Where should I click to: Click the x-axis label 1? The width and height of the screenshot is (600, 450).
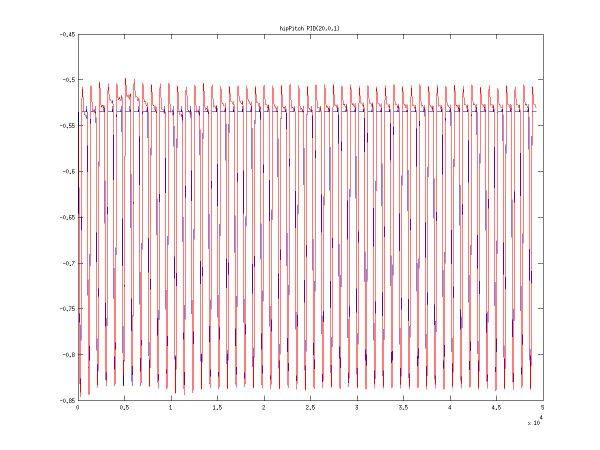(x=171, y=408)
